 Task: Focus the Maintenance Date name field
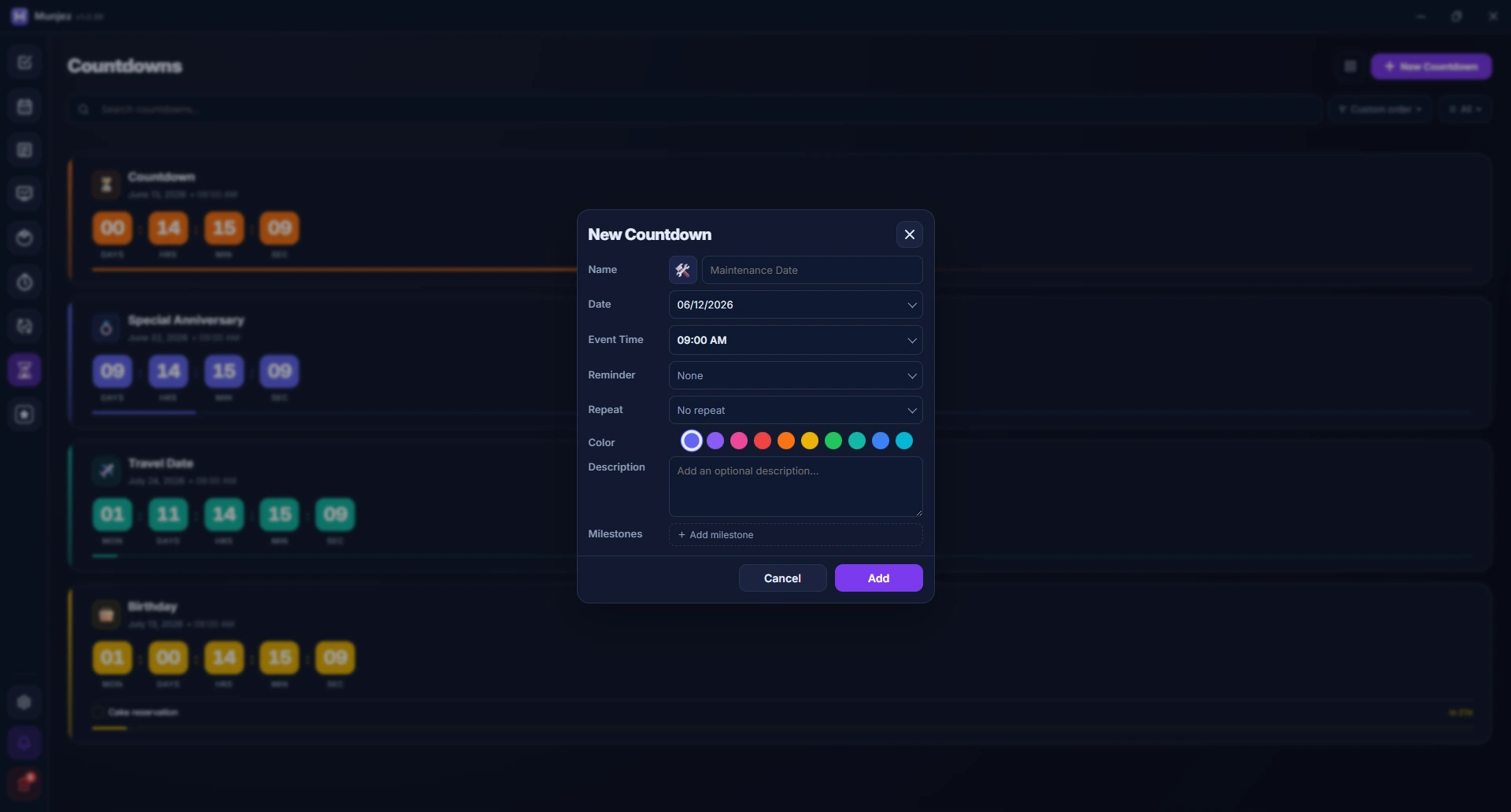(x=811, y=270)
